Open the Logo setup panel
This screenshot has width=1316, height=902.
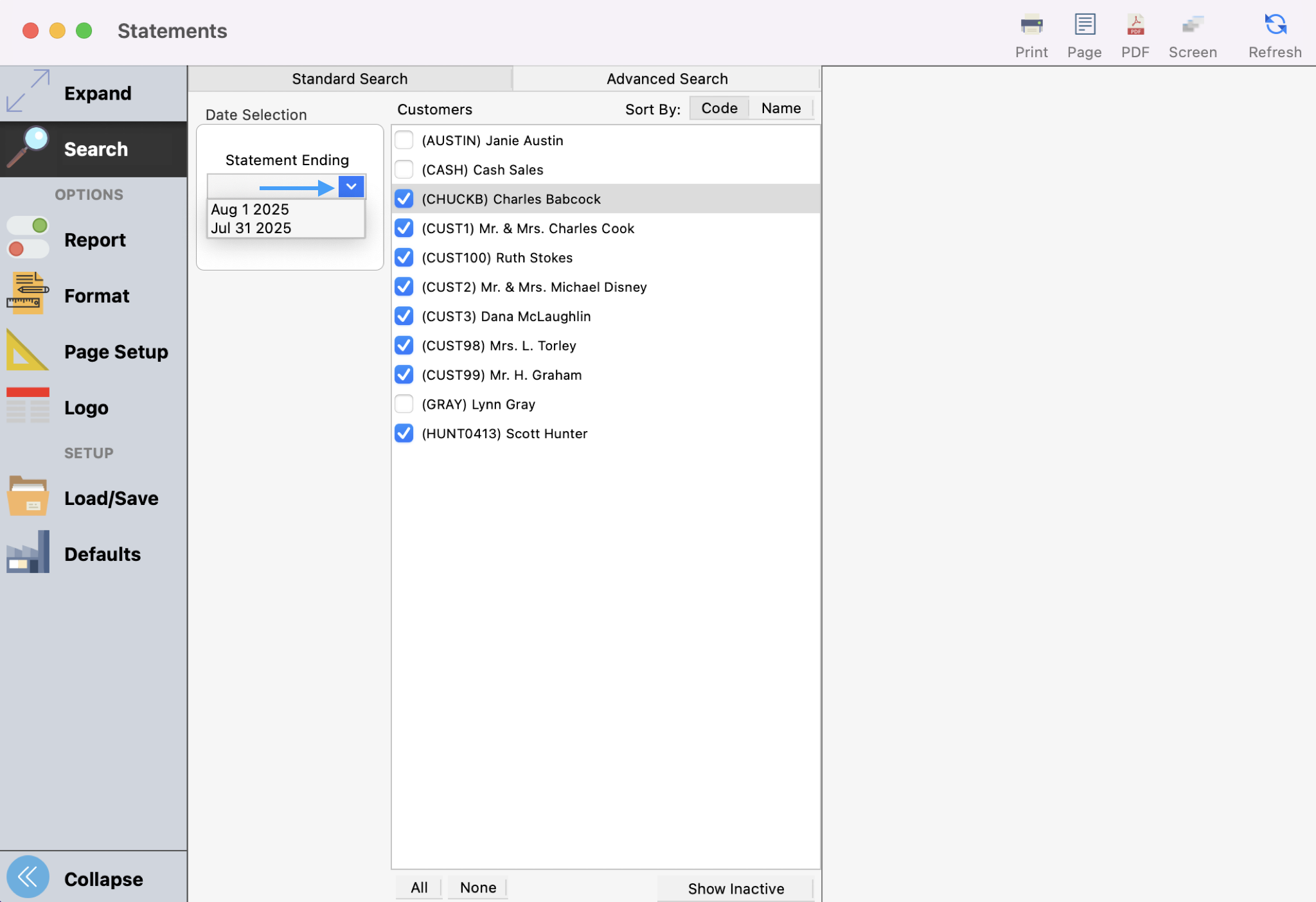(x=85, y=407)
